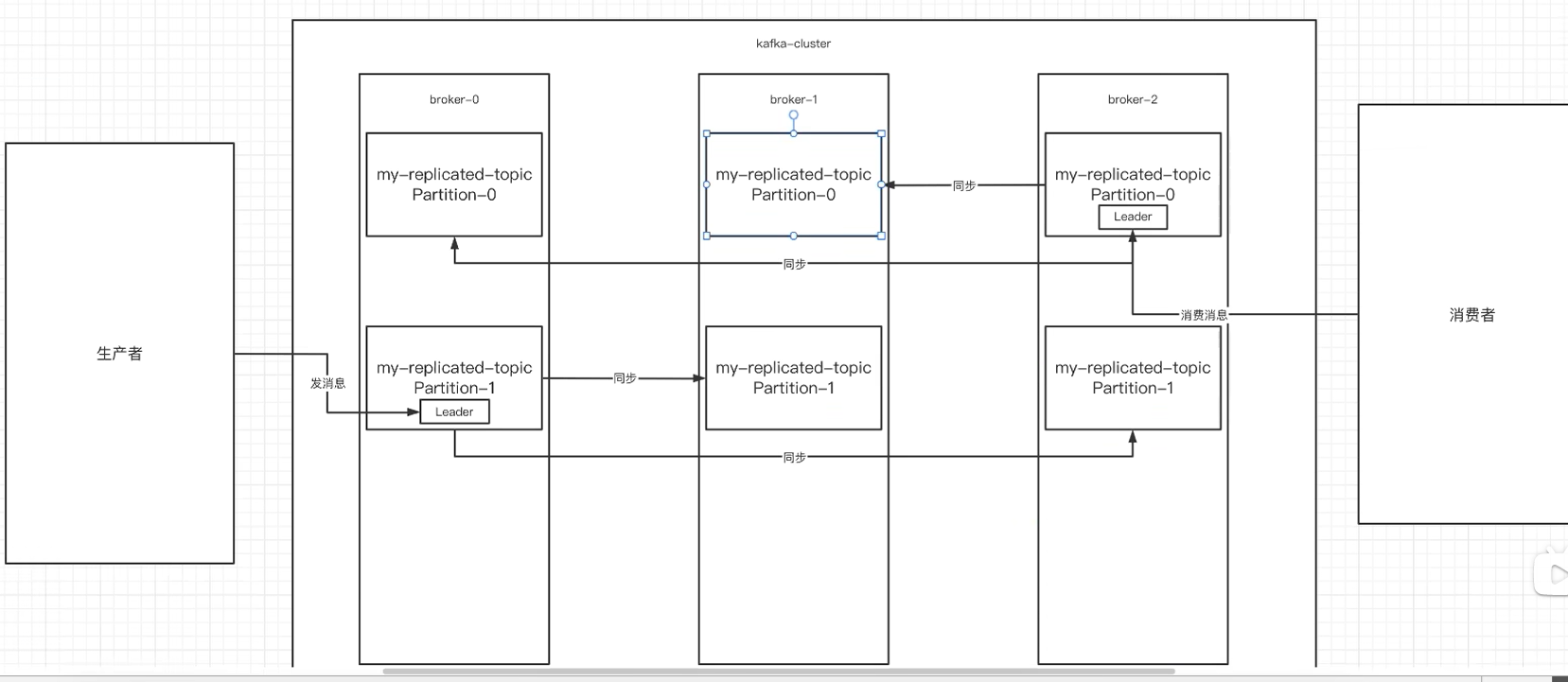Click left connection point of selected Partition-0
Viewport: 1568px width, 682px height.
click(707, 184)
